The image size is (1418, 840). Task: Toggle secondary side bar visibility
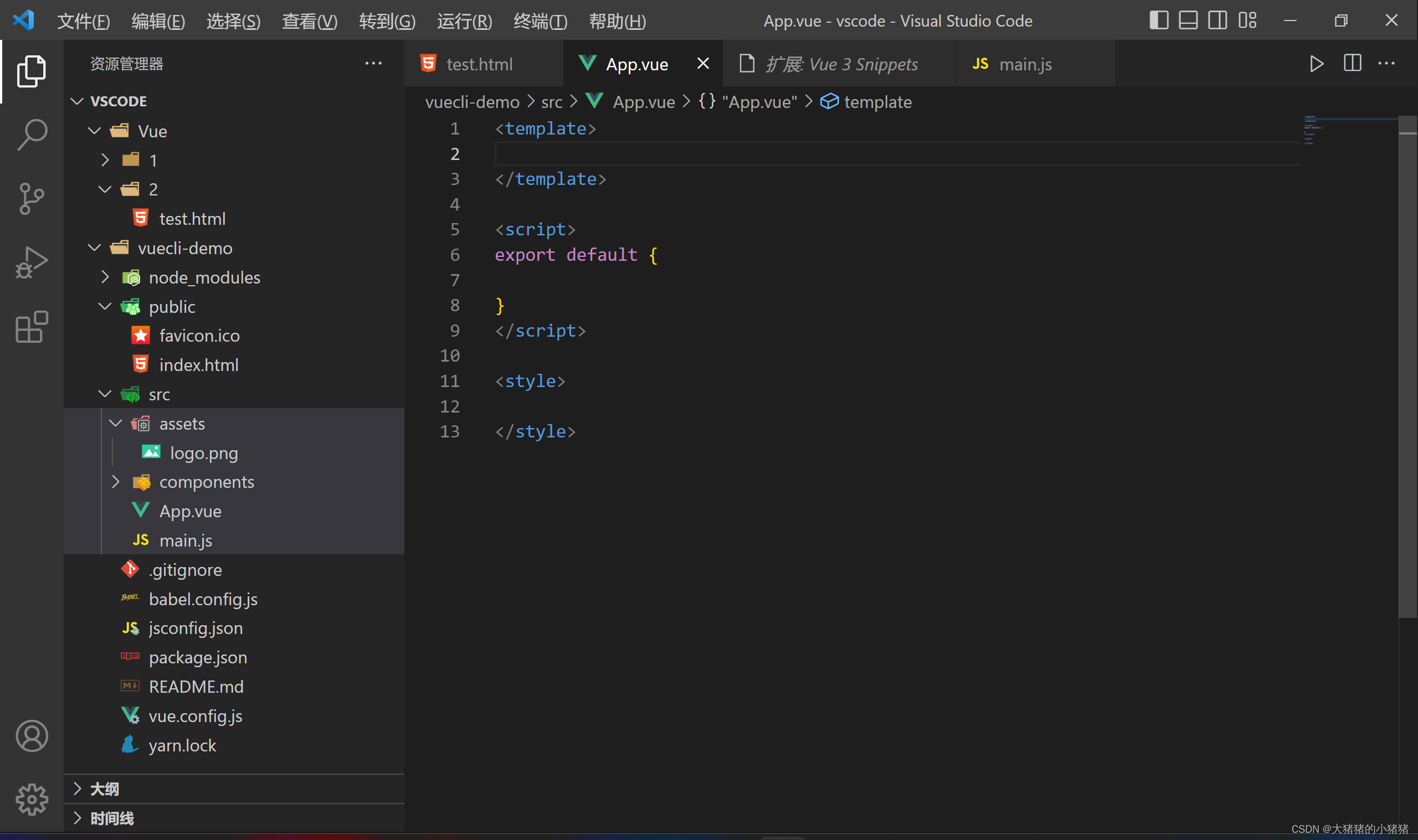[x=1217, y=20]
